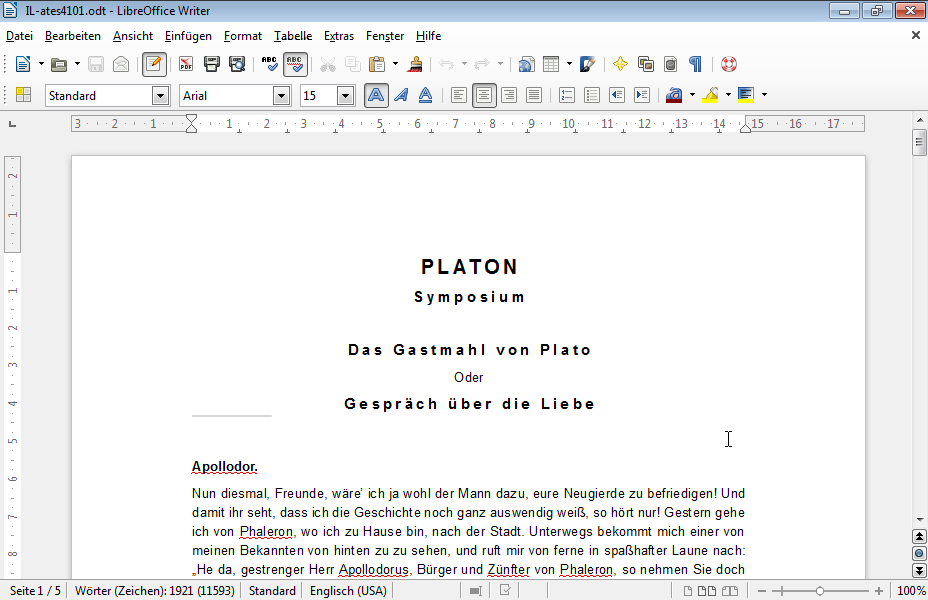Apply yellow highlighting color
The width and height of the screenshot is (928, 600).
coord(710,95)
